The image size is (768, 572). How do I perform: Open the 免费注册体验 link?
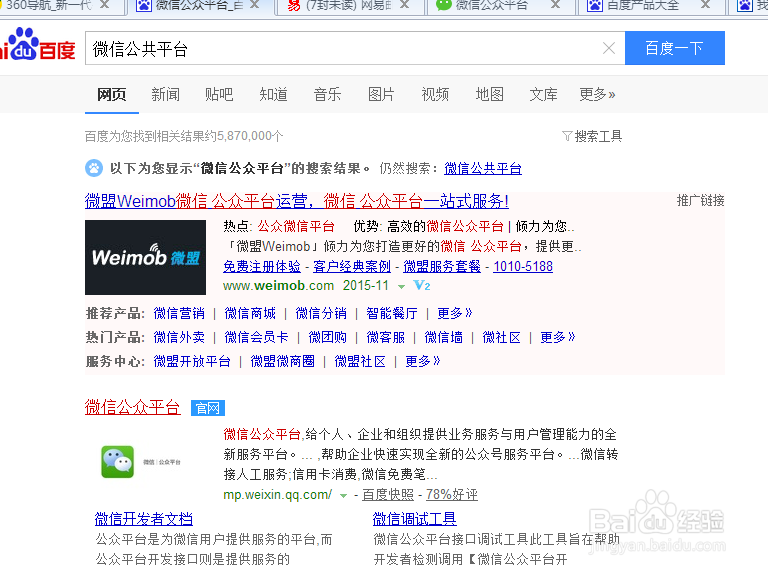262,266
